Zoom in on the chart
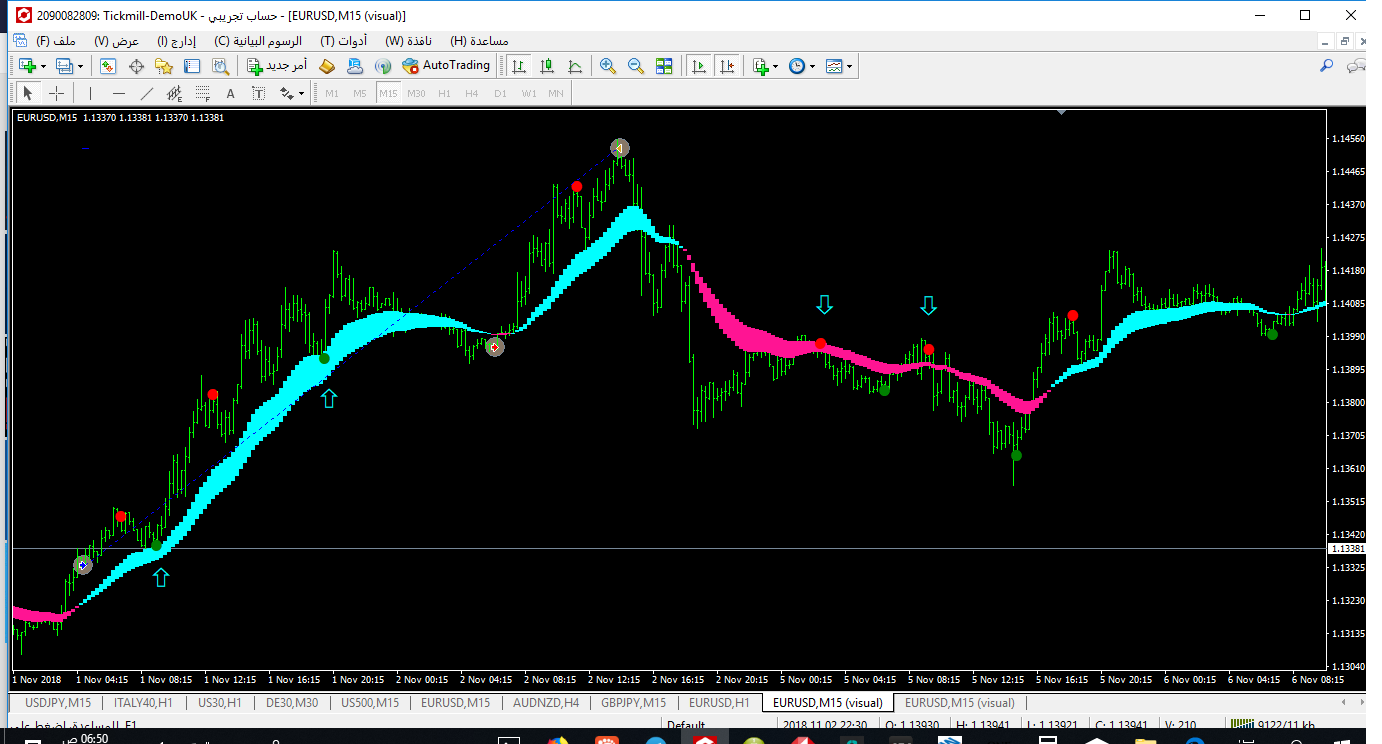 point(607,66)
